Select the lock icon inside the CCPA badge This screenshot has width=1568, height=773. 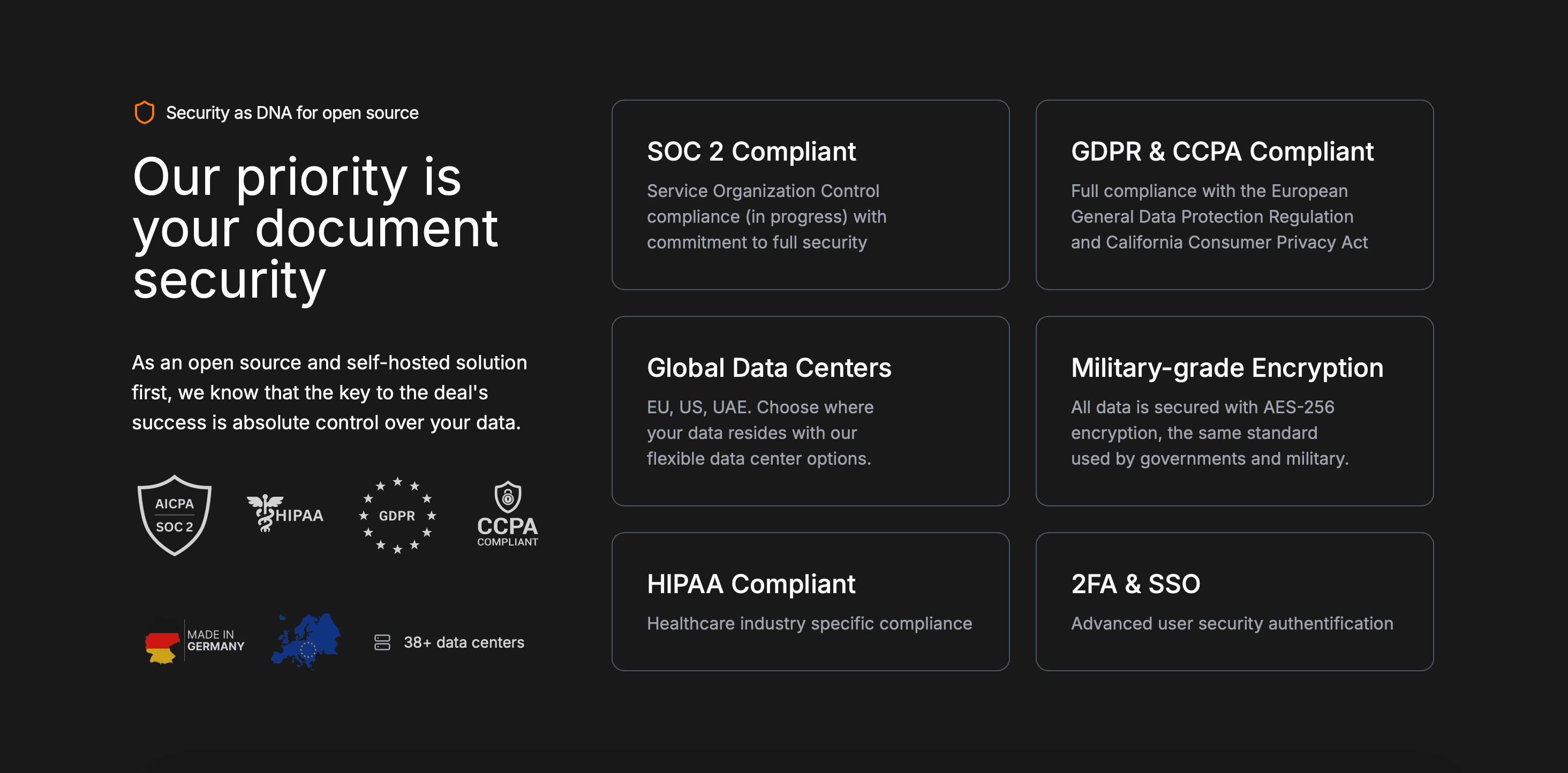(507, 498)
